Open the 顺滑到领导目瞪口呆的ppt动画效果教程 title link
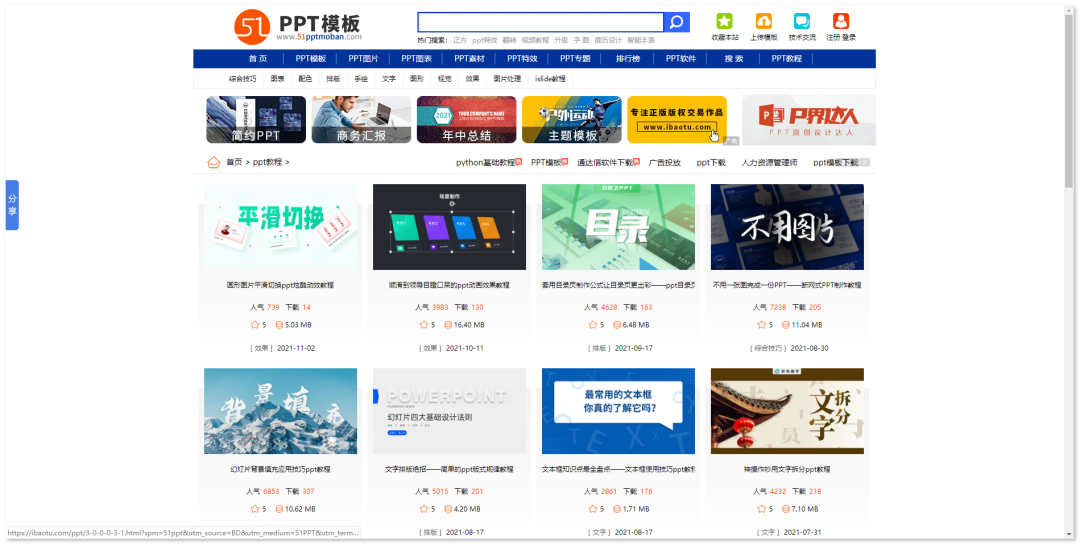Viewport: 1080px width, 545px height. [449, 285]
